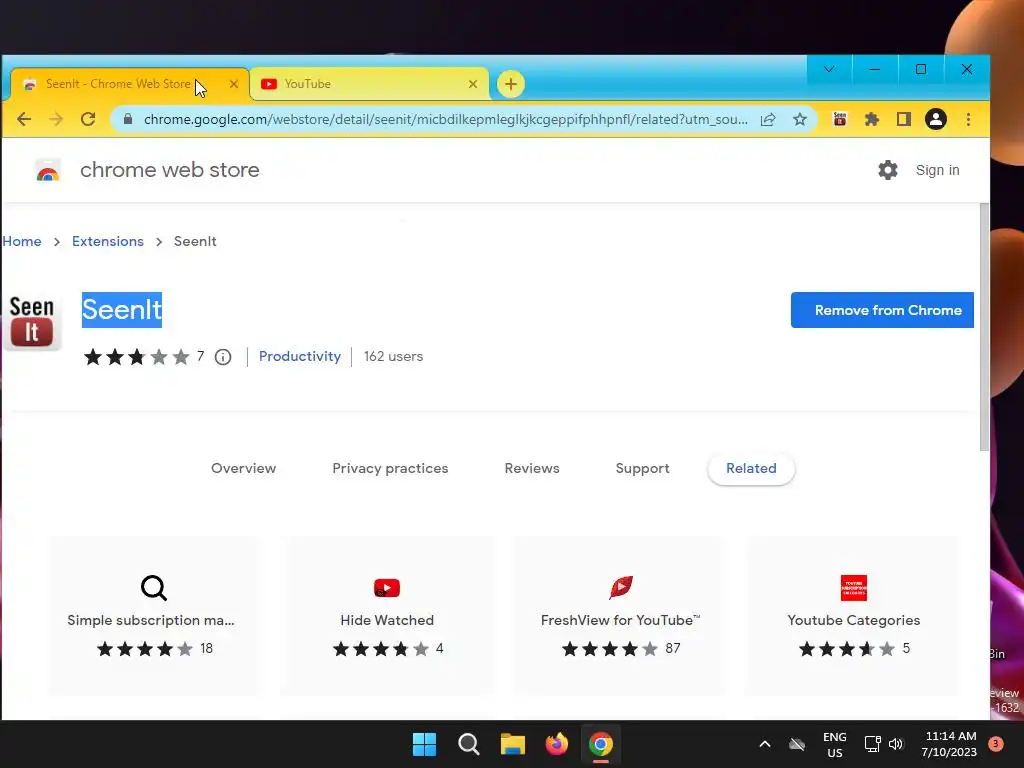1024x768 pixels.
Task: Click the 162 users text
Action: pyautogui.click(x=393, y=357)
